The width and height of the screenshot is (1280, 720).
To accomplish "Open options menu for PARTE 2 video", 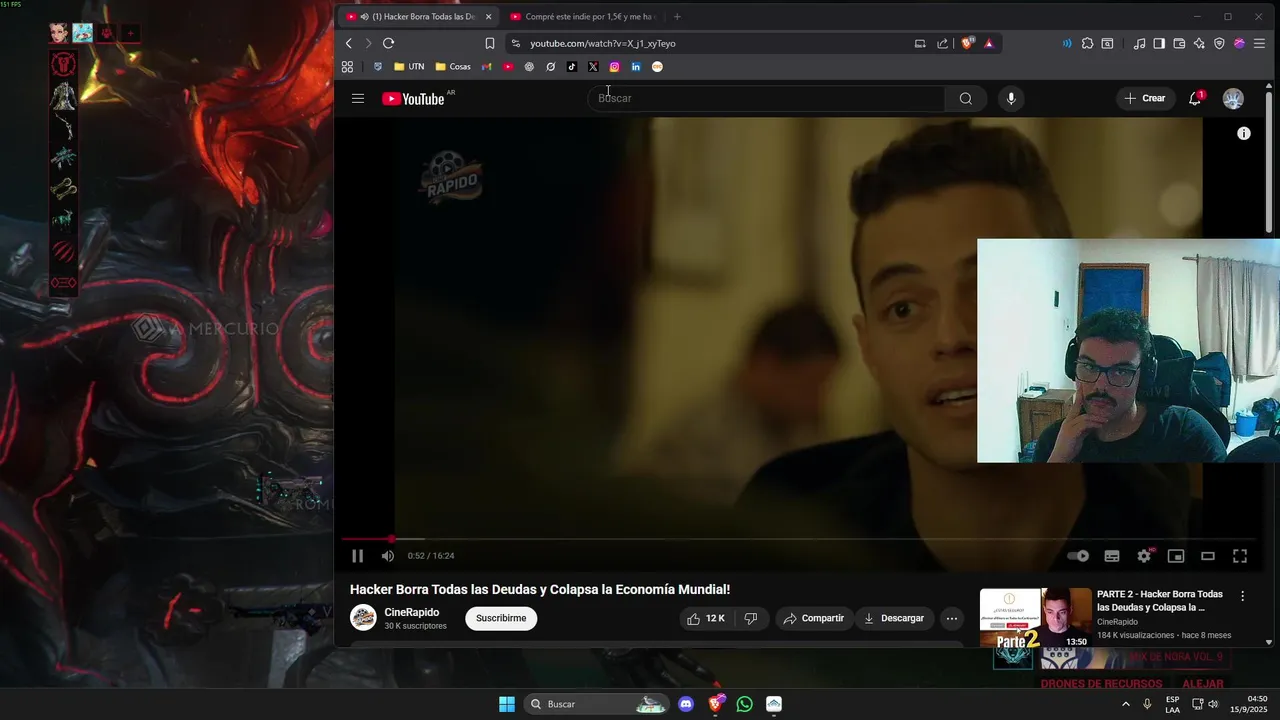I will click(1243, 596).
